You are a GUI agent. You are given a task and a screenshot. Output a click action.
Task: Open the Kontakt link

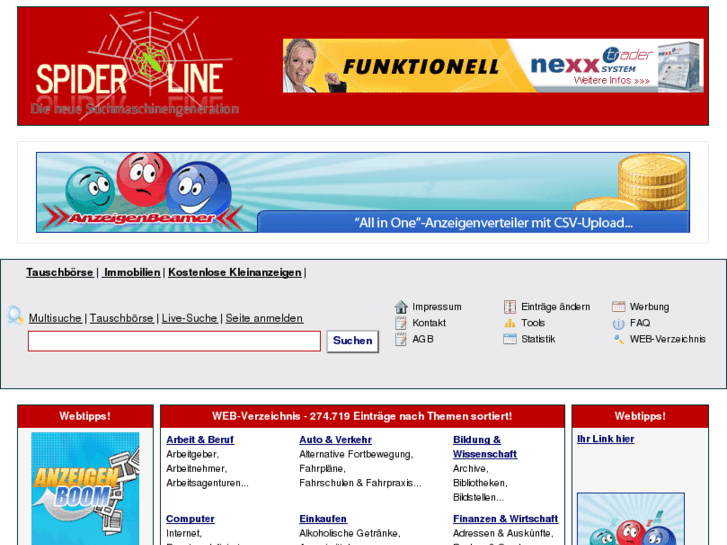[x=429, y=323]
